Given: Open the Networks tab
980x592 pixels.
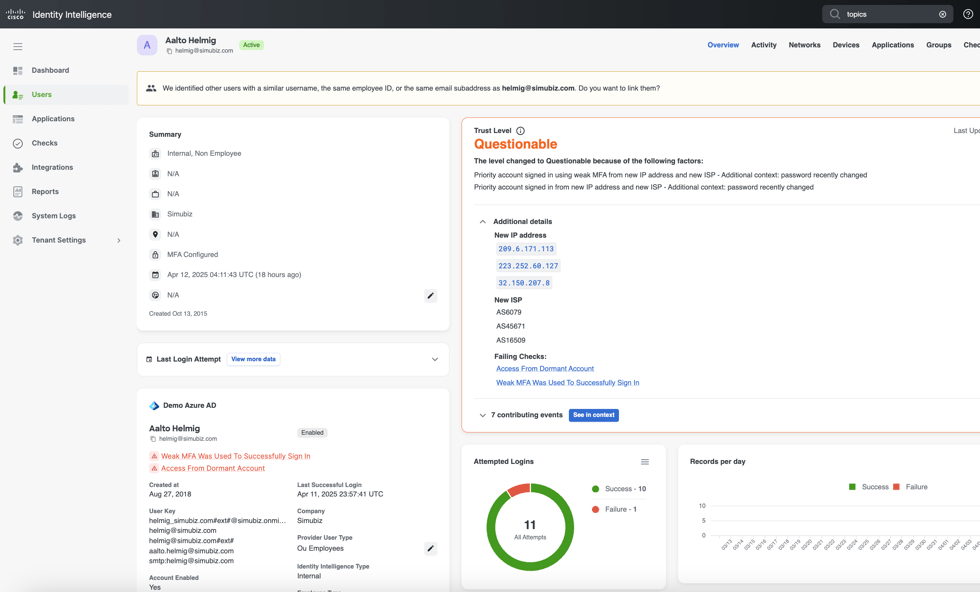Looking at the screenshot, I should pos(804,45).
